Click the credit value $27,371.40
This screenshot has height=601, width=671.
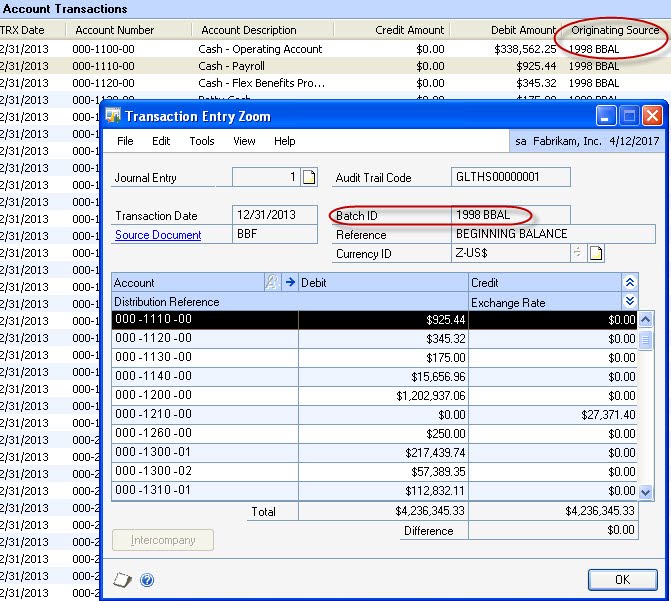[x=608, y=415]
